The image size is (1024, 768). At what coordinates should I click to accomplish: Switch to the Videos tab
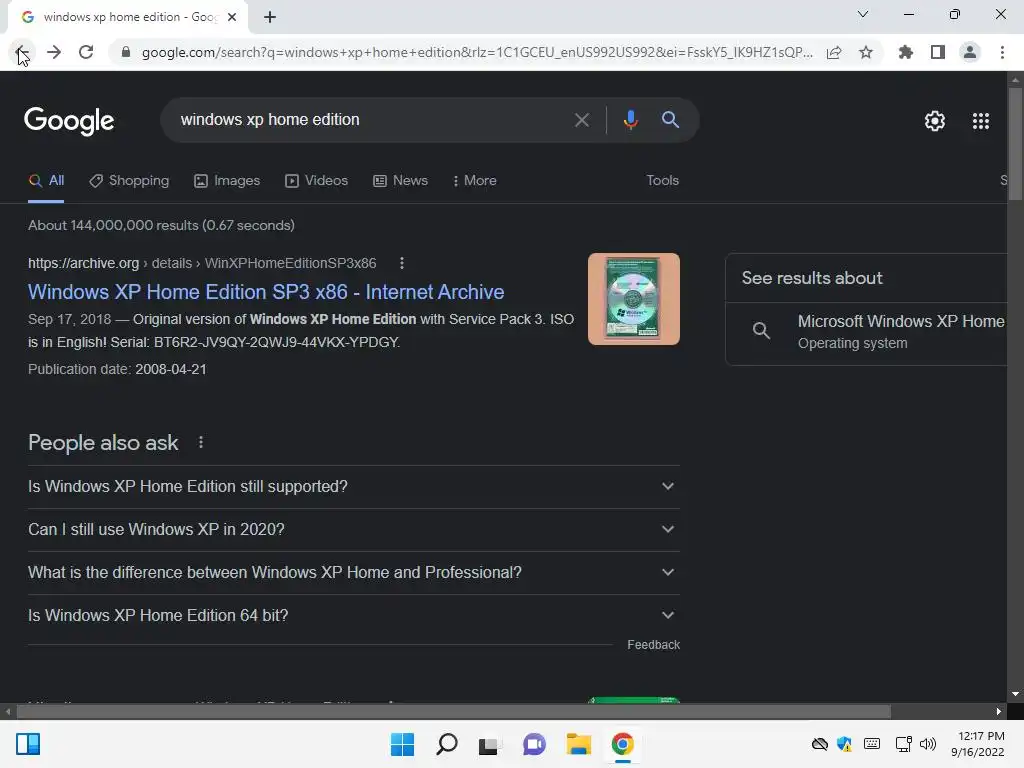tap(317, 181)
